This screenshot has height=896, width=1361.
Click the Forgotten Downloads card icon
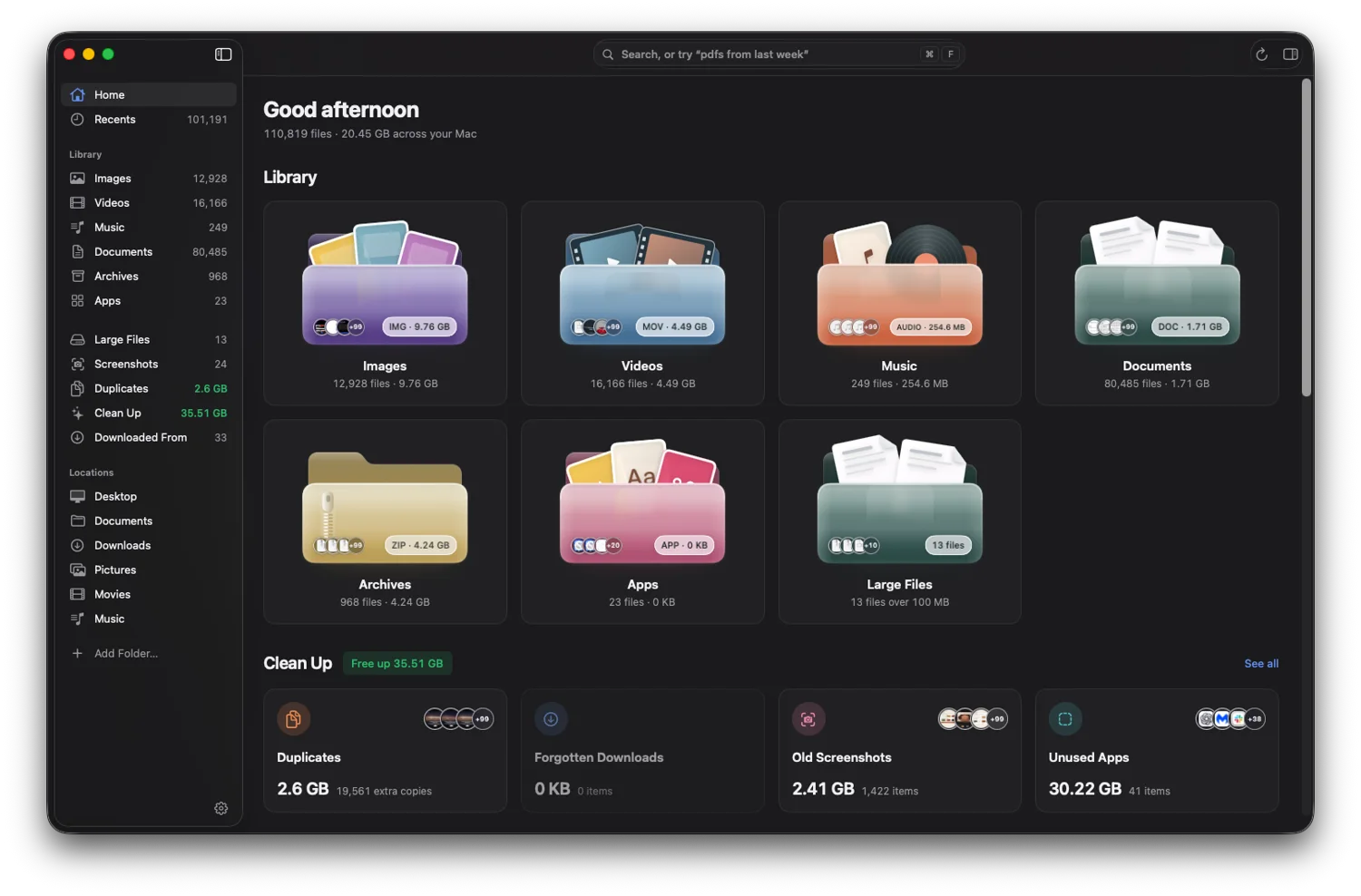pyautogui.click(x=551, y=719)
